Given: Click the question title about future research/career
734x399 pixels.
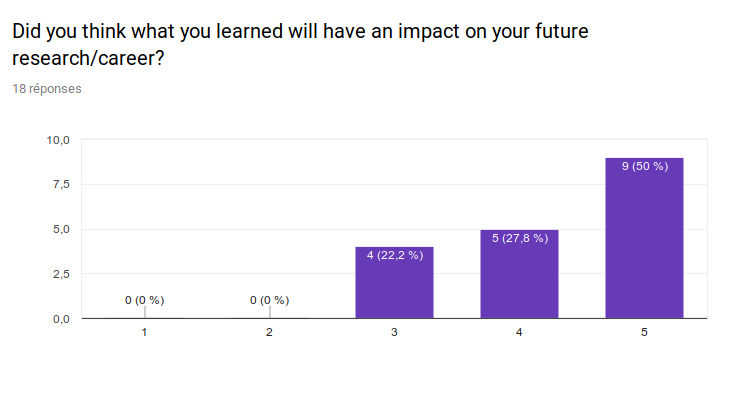Looking at the screenshot, I should click(300, 44).
